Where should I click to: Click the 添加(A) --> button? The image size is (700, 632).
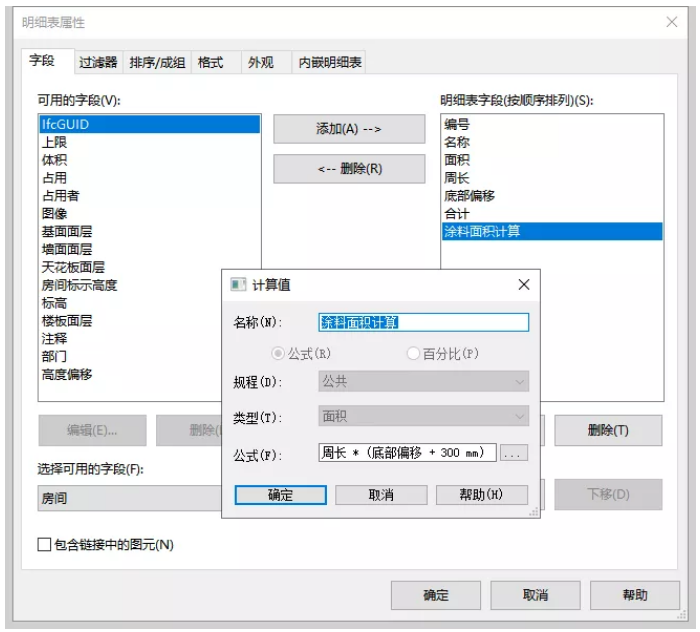(349, 129)
